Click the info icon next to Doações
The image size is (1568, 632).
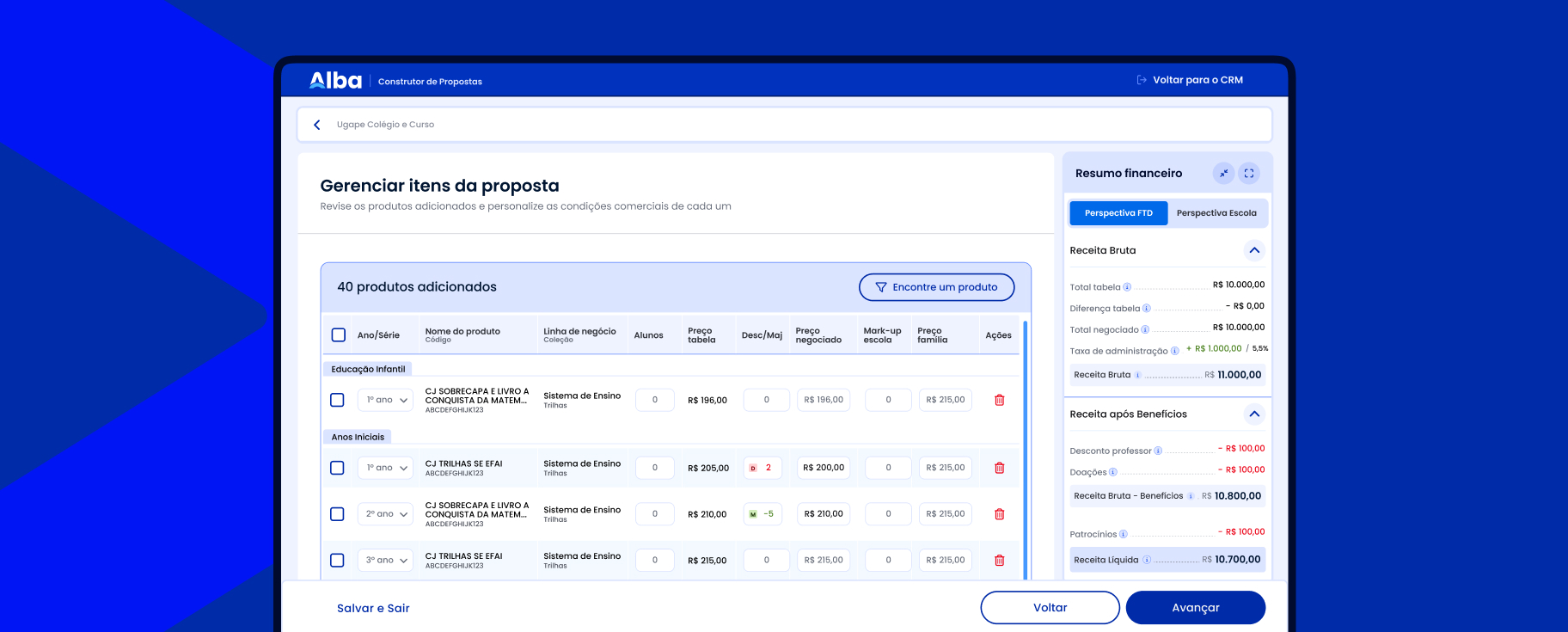tap(1113, 472)
